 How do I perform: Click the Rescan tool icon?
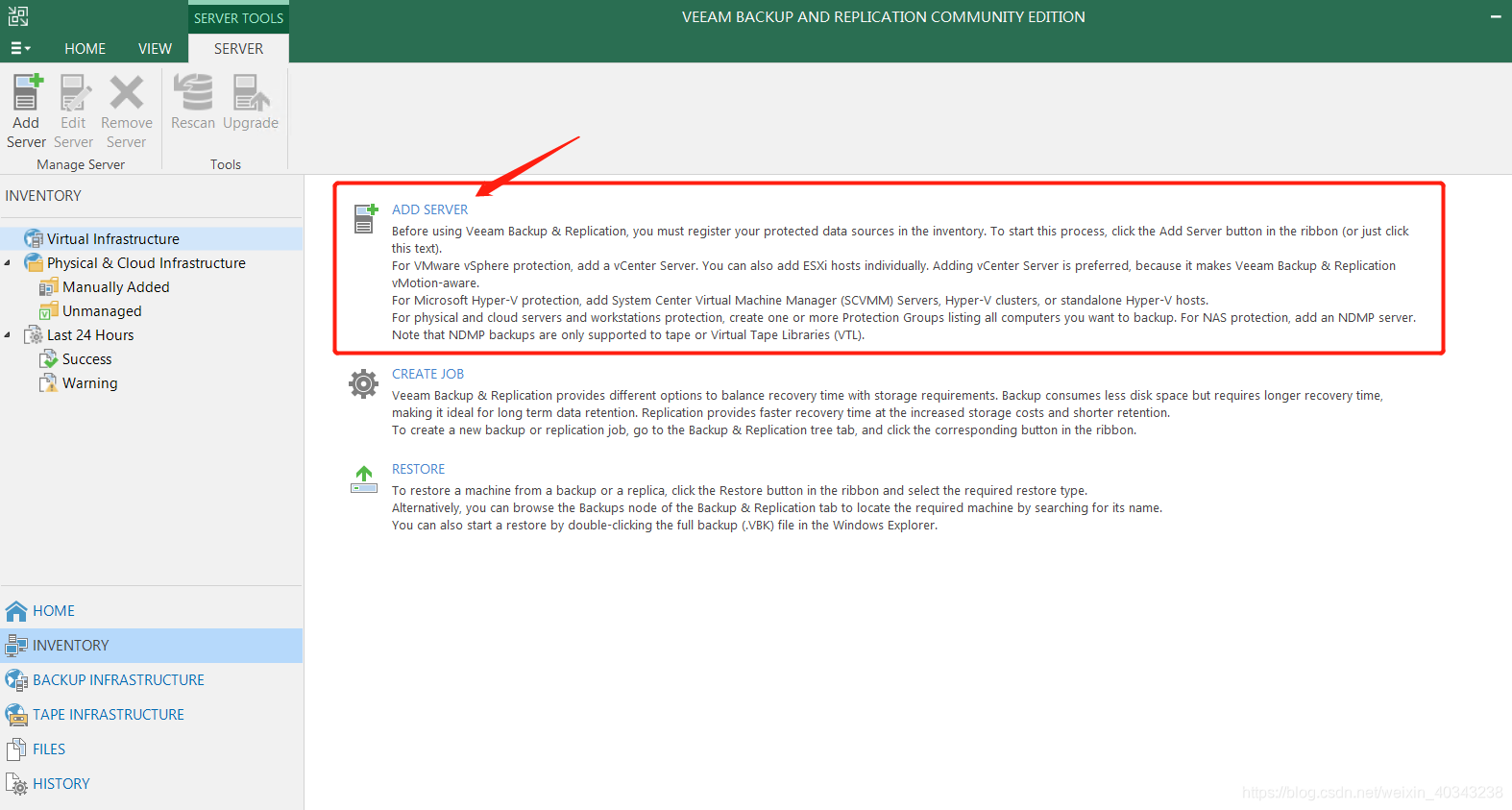tap(193, 93)
